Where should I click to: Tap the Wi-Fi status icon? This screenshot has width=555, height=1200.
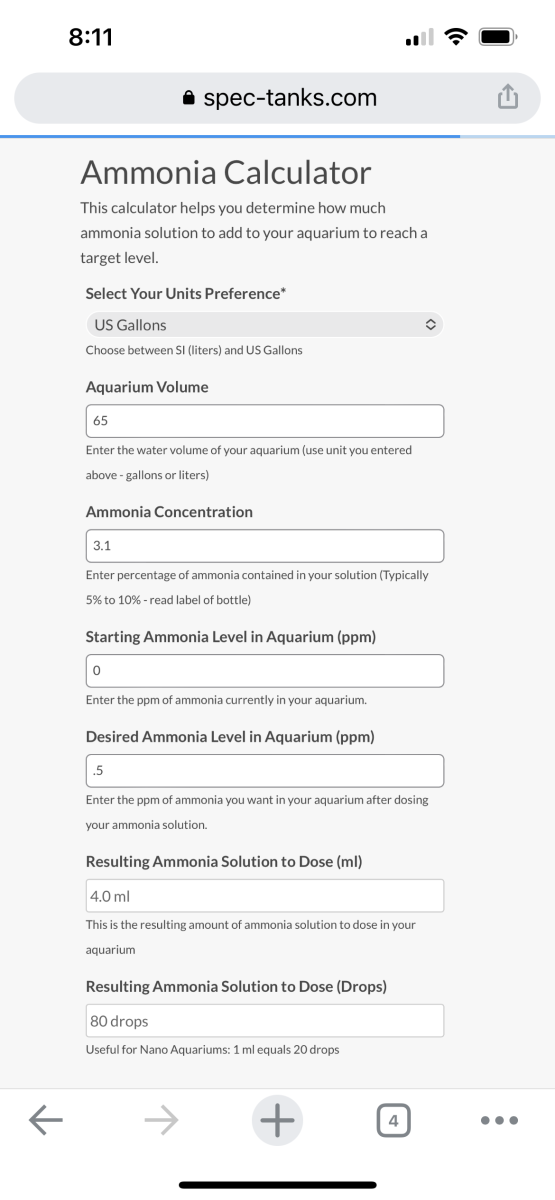click(455, 39)
